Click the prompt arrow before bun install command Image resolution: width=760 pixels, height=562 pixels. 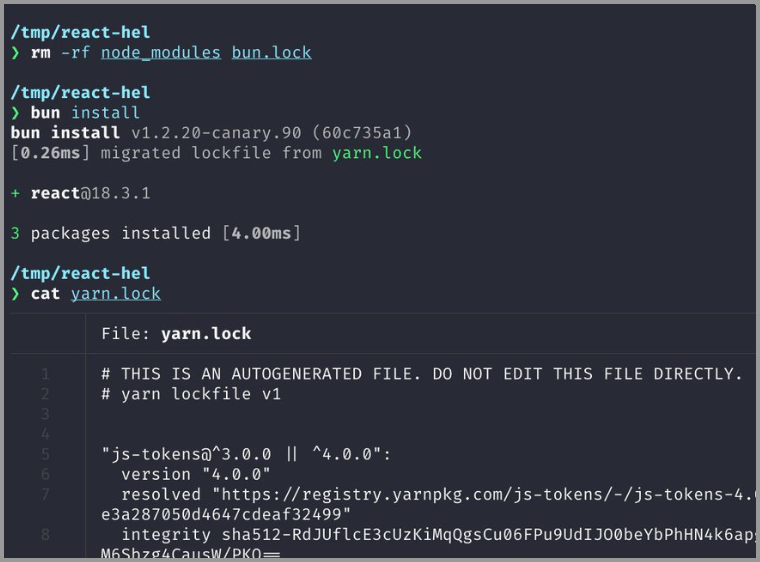(x=15, y=113)
